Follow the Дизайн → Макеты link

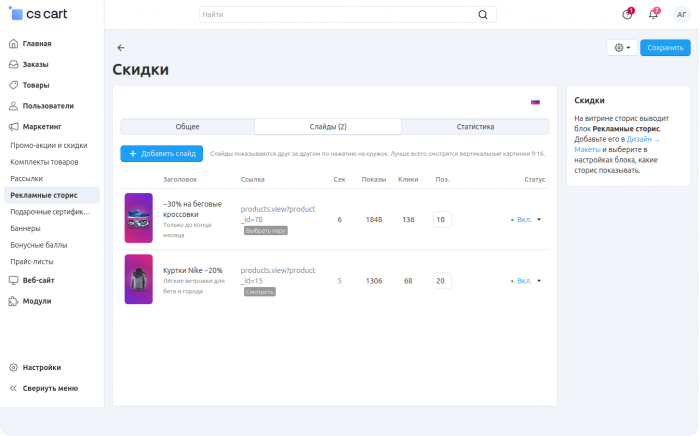click(617, 144)
